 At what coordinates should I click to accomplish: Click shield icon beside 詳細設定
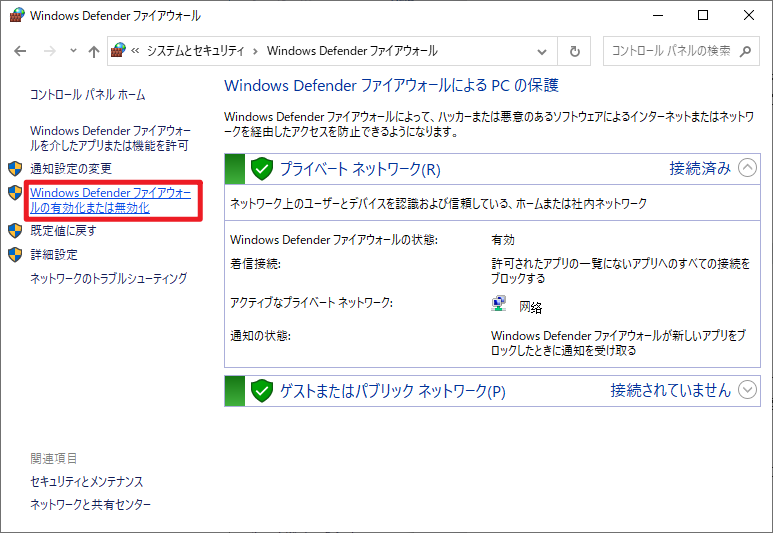[x=15, y=255]
